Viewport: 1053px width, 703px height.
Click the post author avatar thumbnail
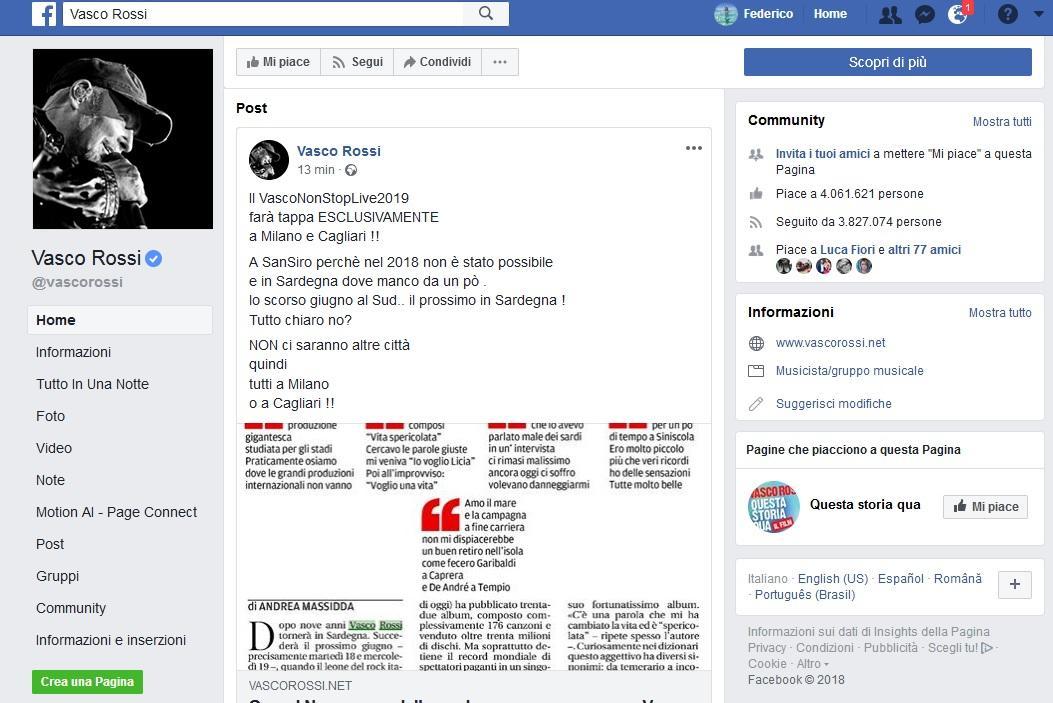coord(269,160)
